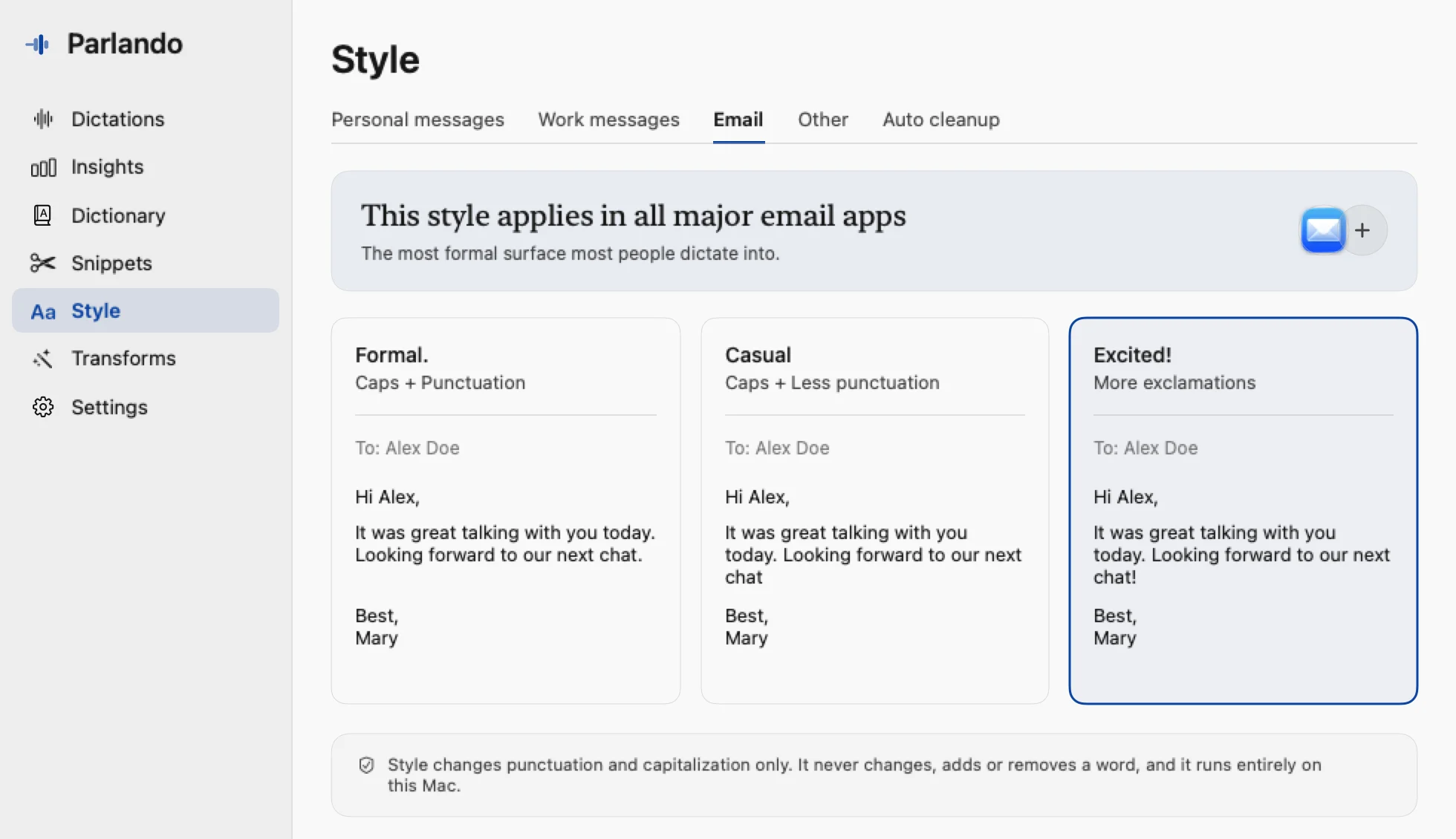Screen dimensions: 1456x839
Task: Select the Email tab
Action: pyautogui.click(x=738, y=120)
